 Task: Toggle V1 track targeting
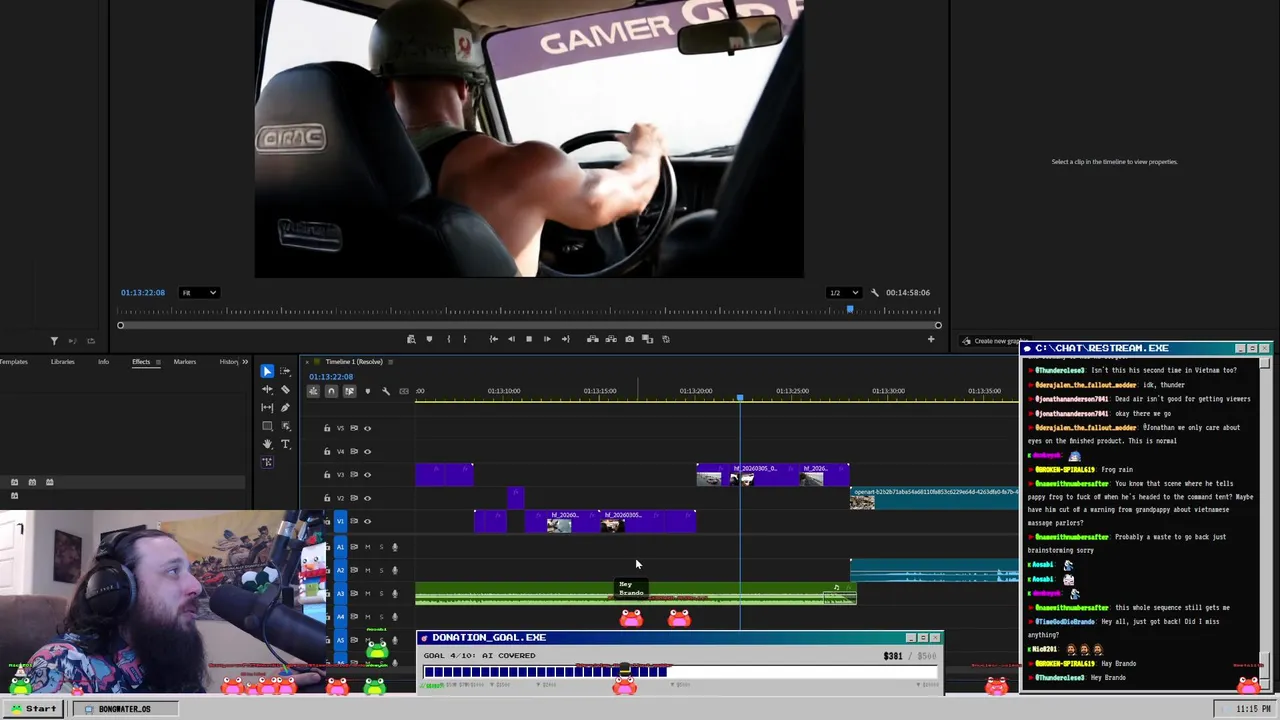(340, 521)
